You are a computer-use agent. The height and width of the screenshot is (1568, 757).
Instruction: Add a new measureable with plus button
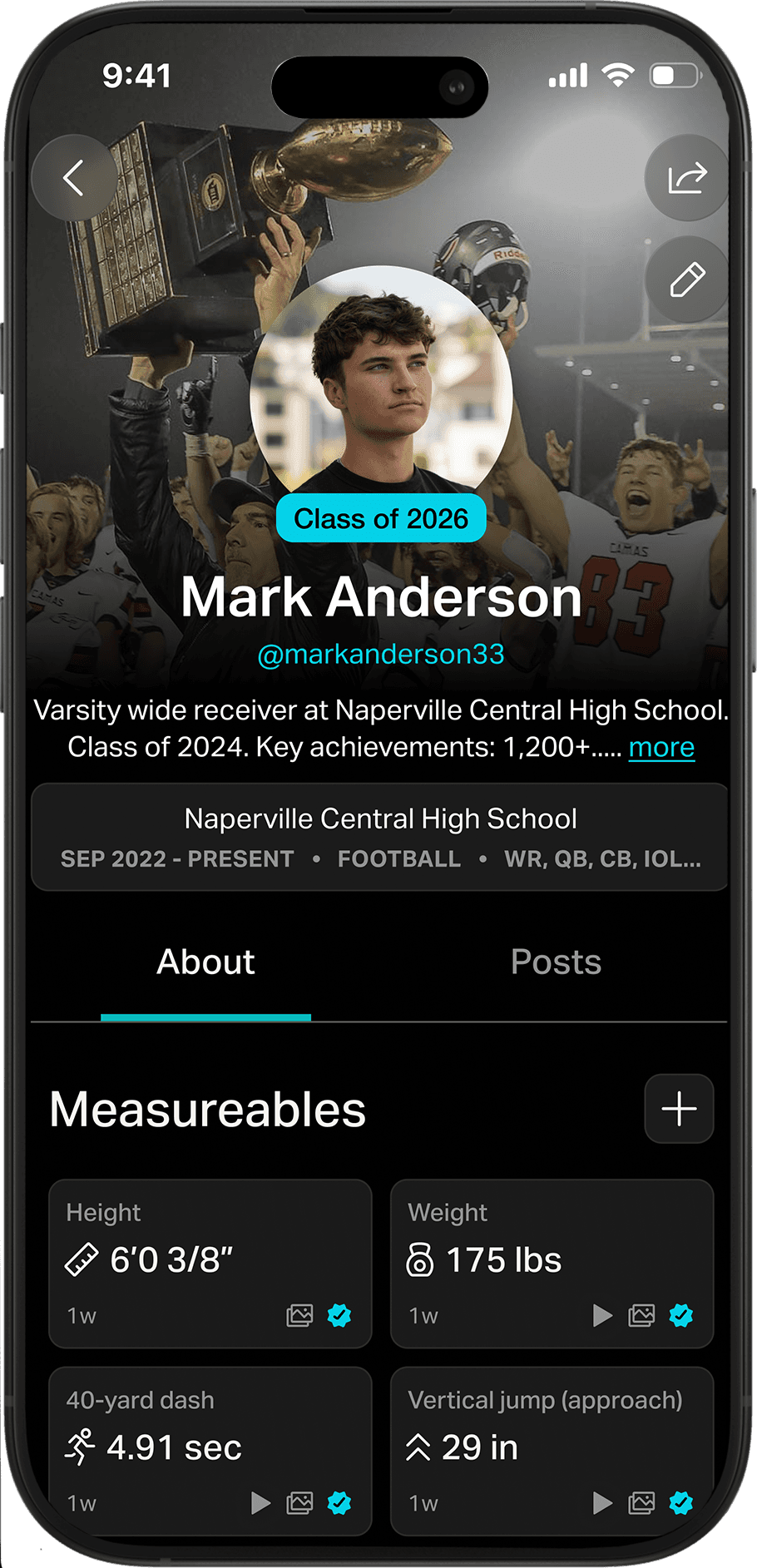click(679, 1109)
